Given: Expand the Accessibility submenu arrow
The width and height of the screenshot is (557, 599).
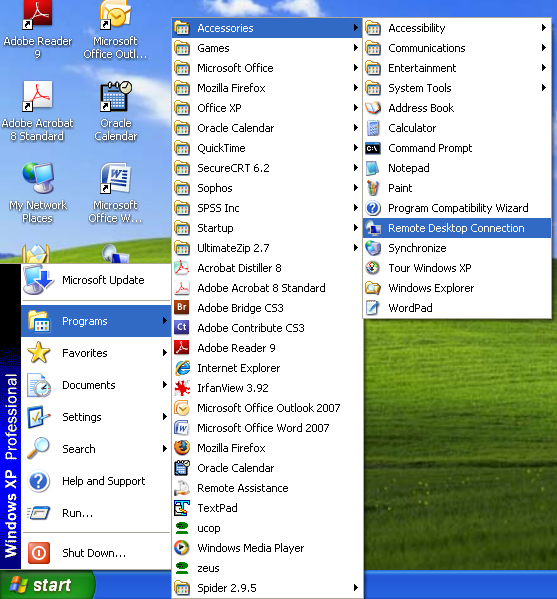Looking at the screenshot, I should 543,28.
